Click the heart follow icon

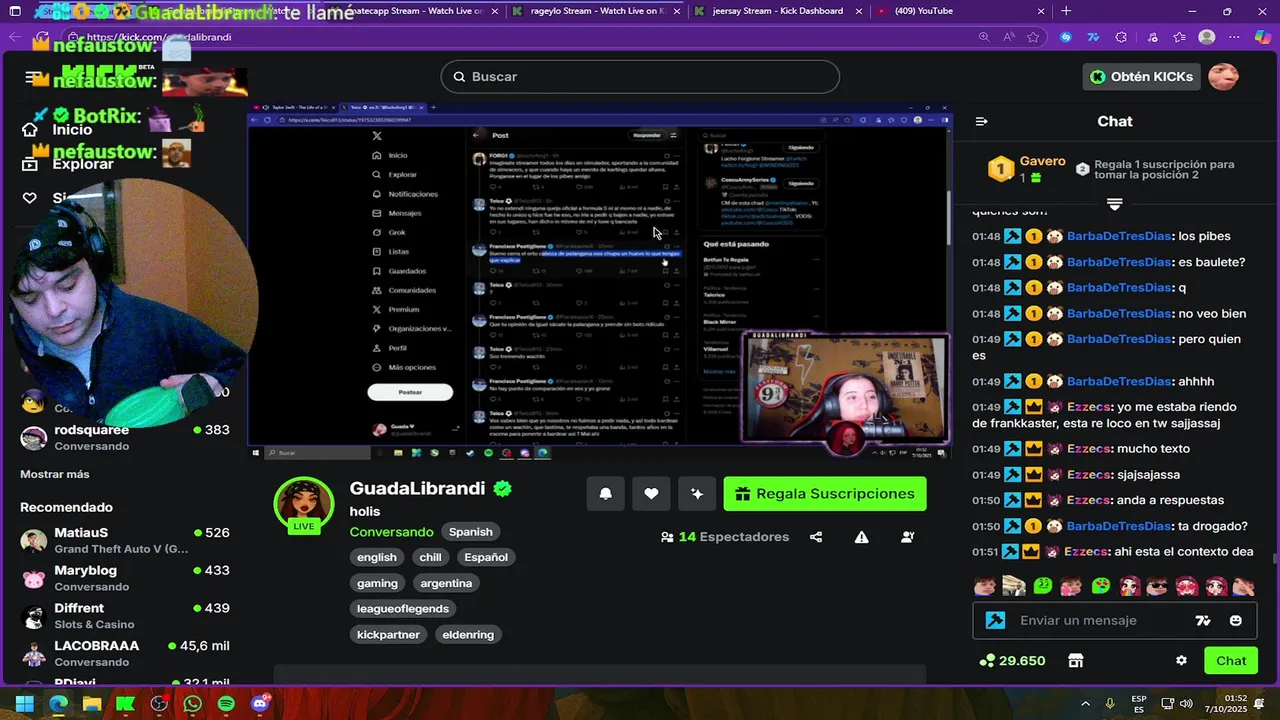pos(651,493)
